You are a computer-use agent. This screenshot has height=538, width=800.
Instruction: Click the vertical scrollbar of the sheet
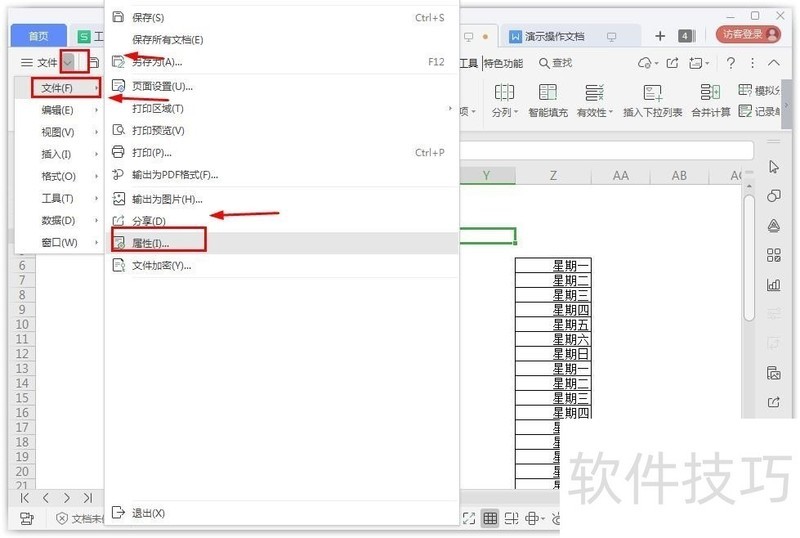(749, 258)
